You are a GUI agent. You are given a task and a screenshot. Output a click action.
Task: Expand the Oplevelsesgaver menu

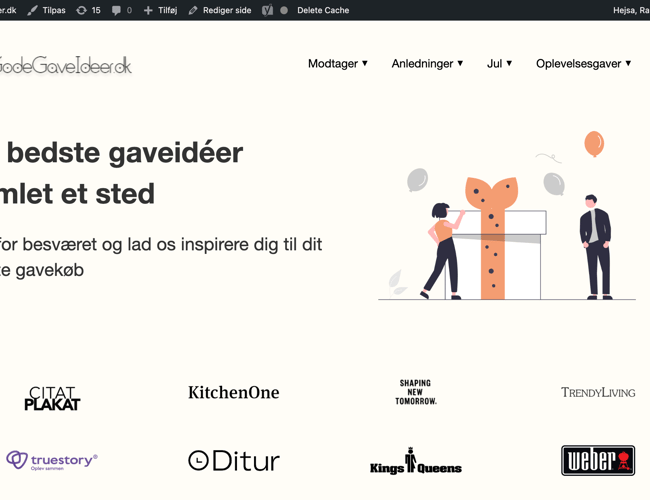point(583,63)
